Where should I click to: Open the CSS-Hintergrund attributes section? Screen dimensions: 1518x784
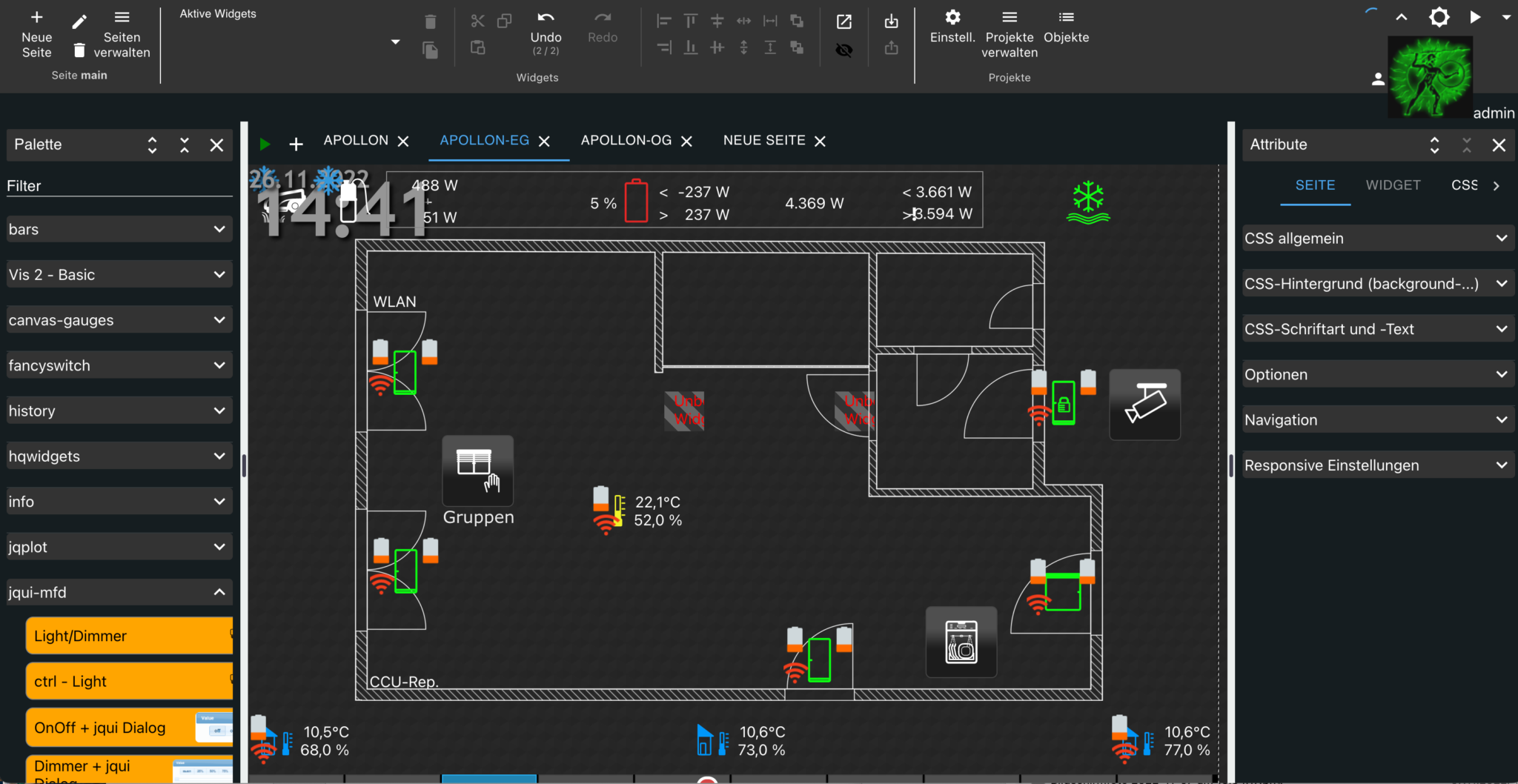(1376, 283)
